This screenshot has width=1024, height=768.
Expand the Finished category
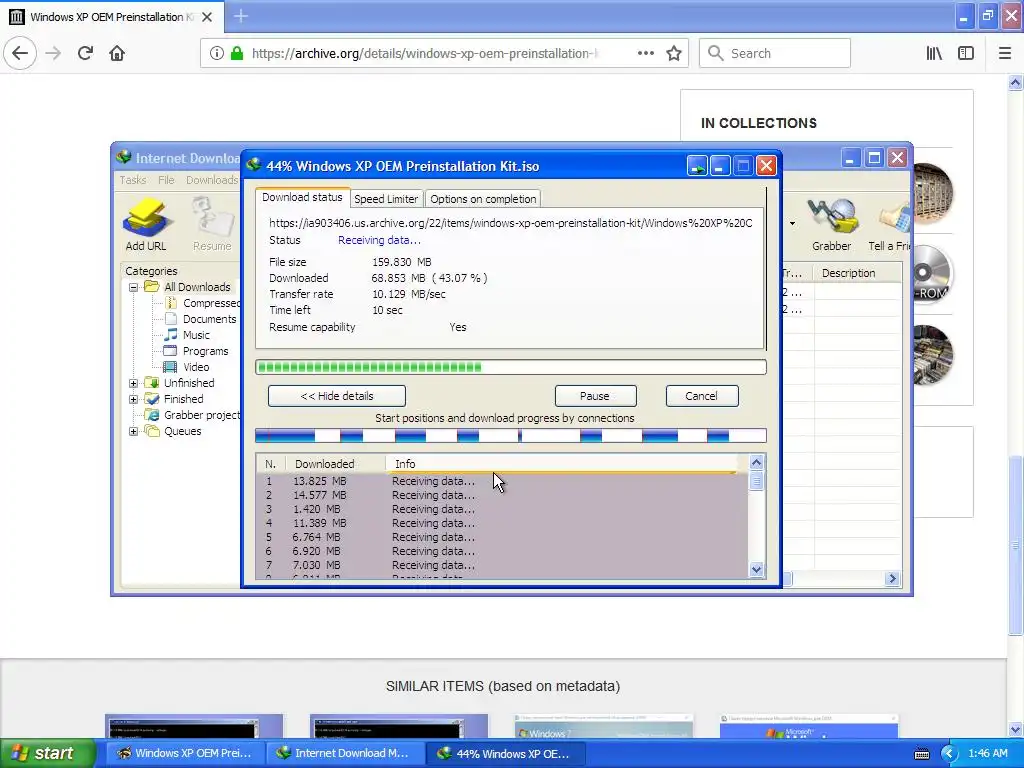[x=133, y=399]
